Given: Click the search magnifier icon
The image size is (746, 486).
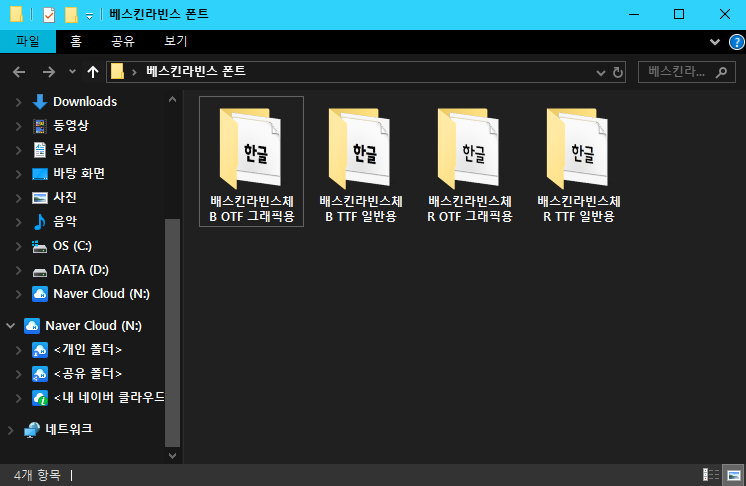Looking at the screenshot, I should click(x=721, y=72).
